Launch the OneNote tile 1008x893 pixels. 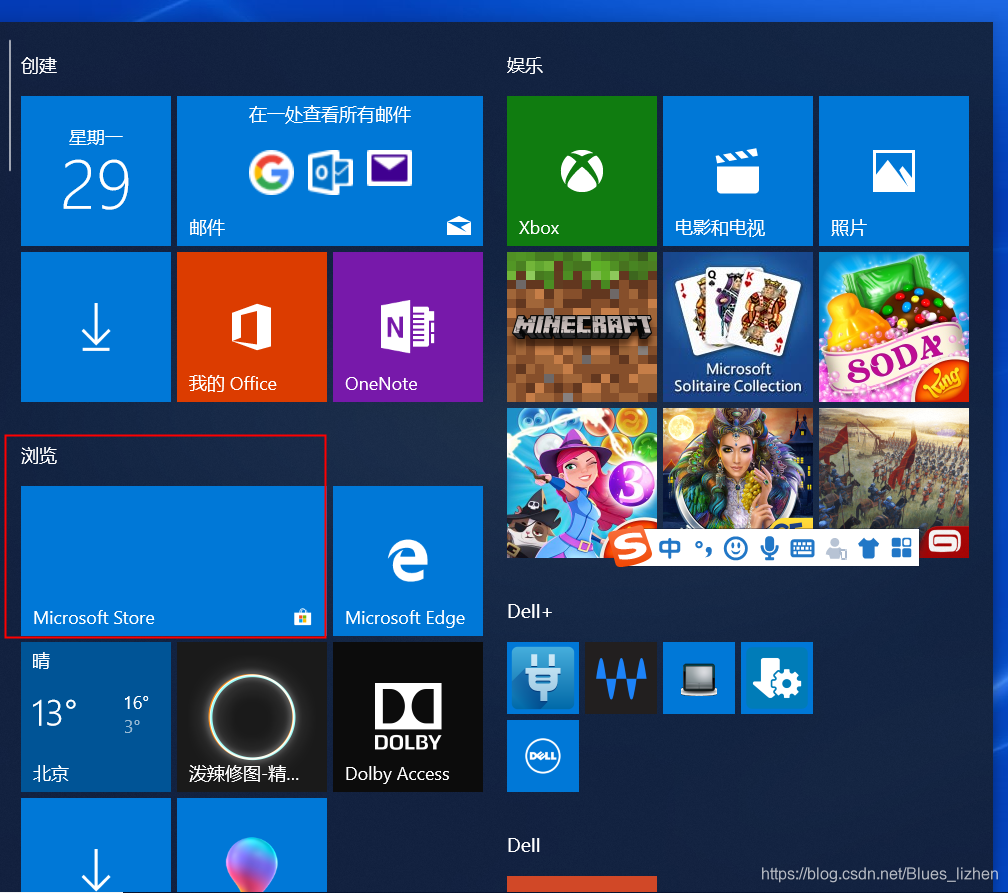408,327
